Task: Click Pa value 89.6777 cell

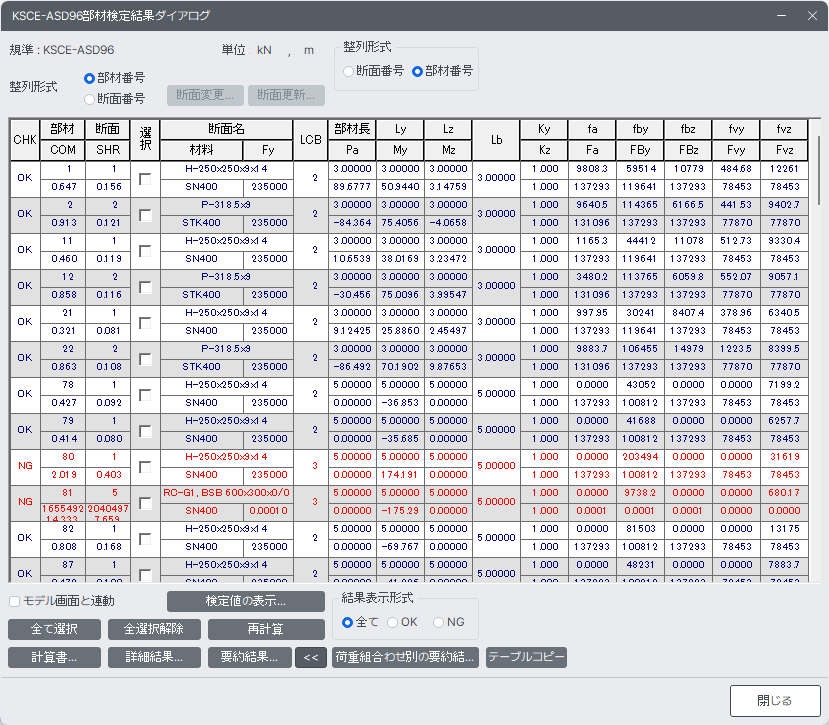Action: (x=352, y=187)
